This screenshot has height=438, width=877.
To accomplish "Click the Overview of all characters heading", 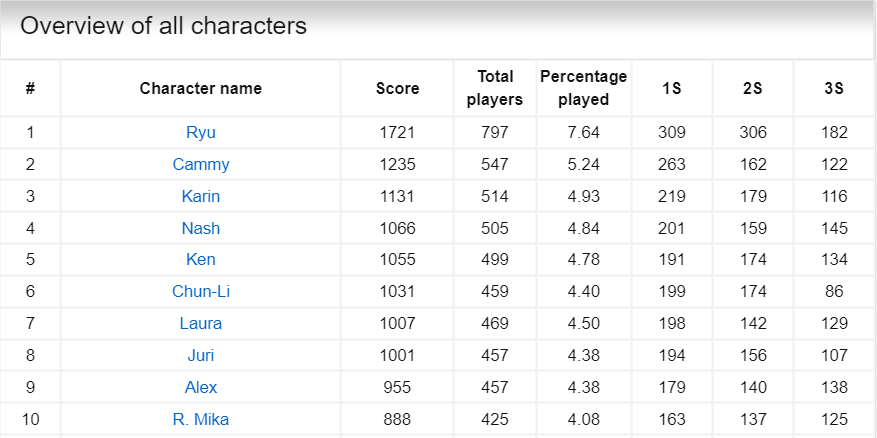I will coord(164,26).
